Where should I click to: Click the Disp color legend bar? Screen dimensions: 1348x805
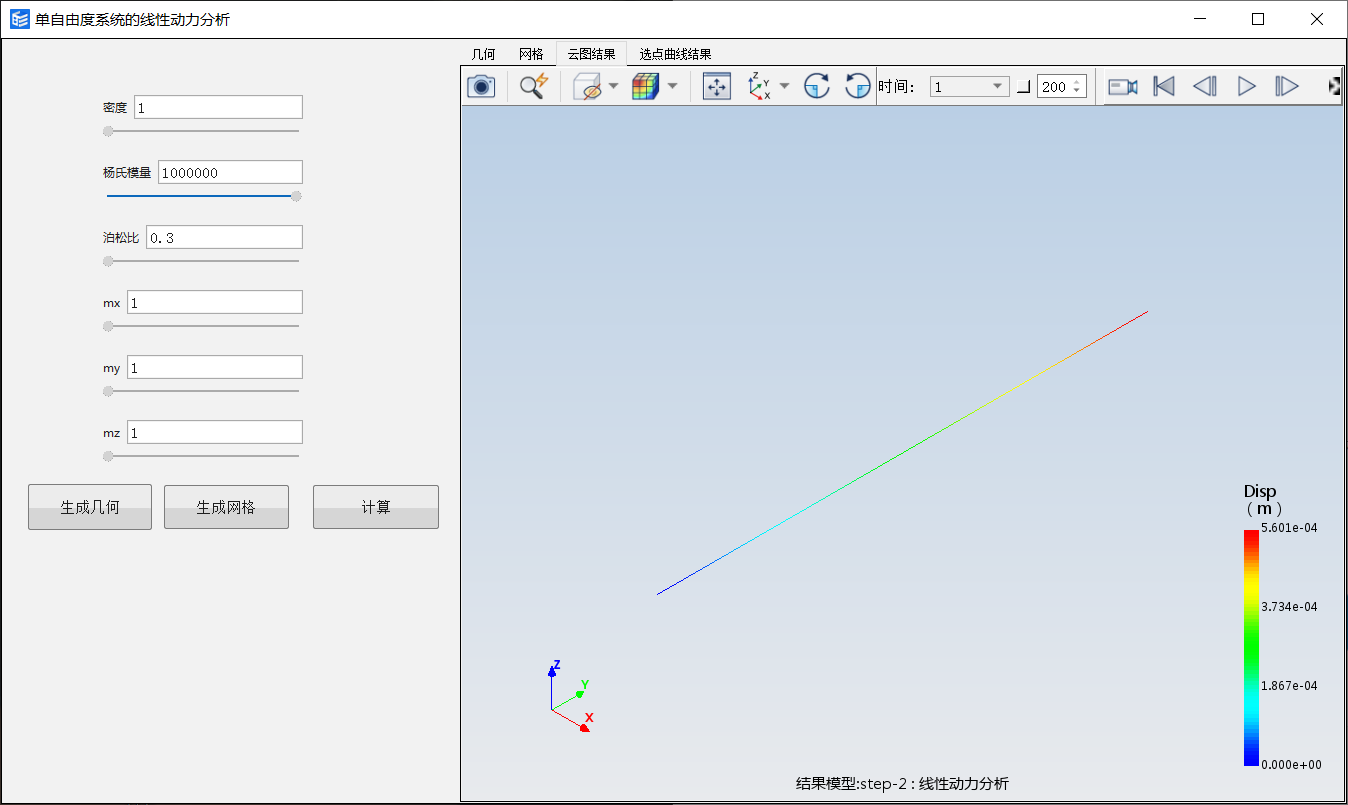coord(1251,648)
